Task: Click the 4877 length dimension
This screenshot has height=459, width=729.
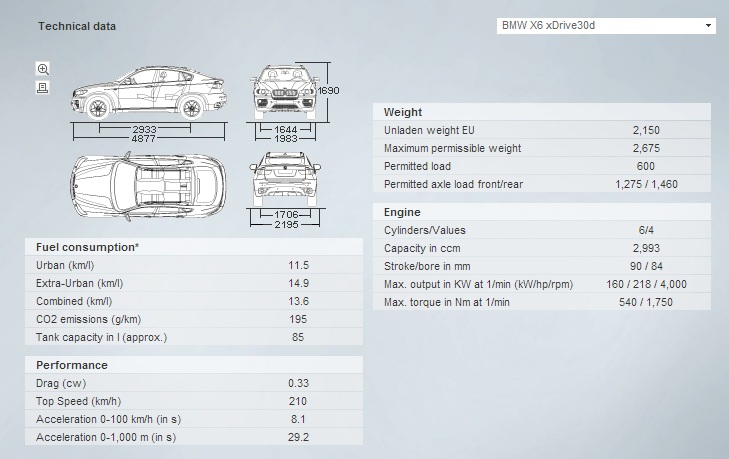Action: point(144,139)
